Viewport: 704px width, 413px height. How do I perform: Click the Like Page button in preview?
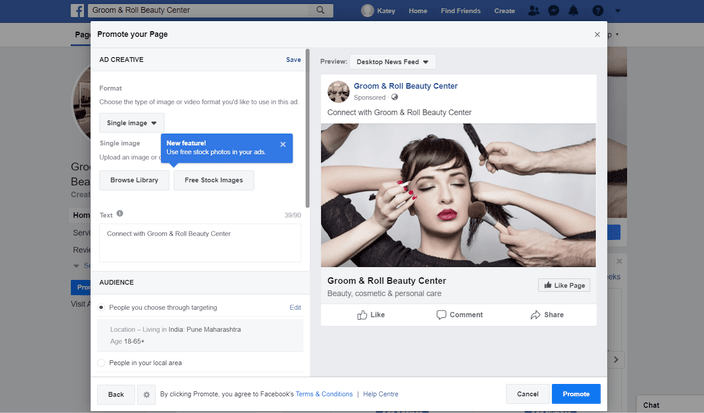pos(564,285)
